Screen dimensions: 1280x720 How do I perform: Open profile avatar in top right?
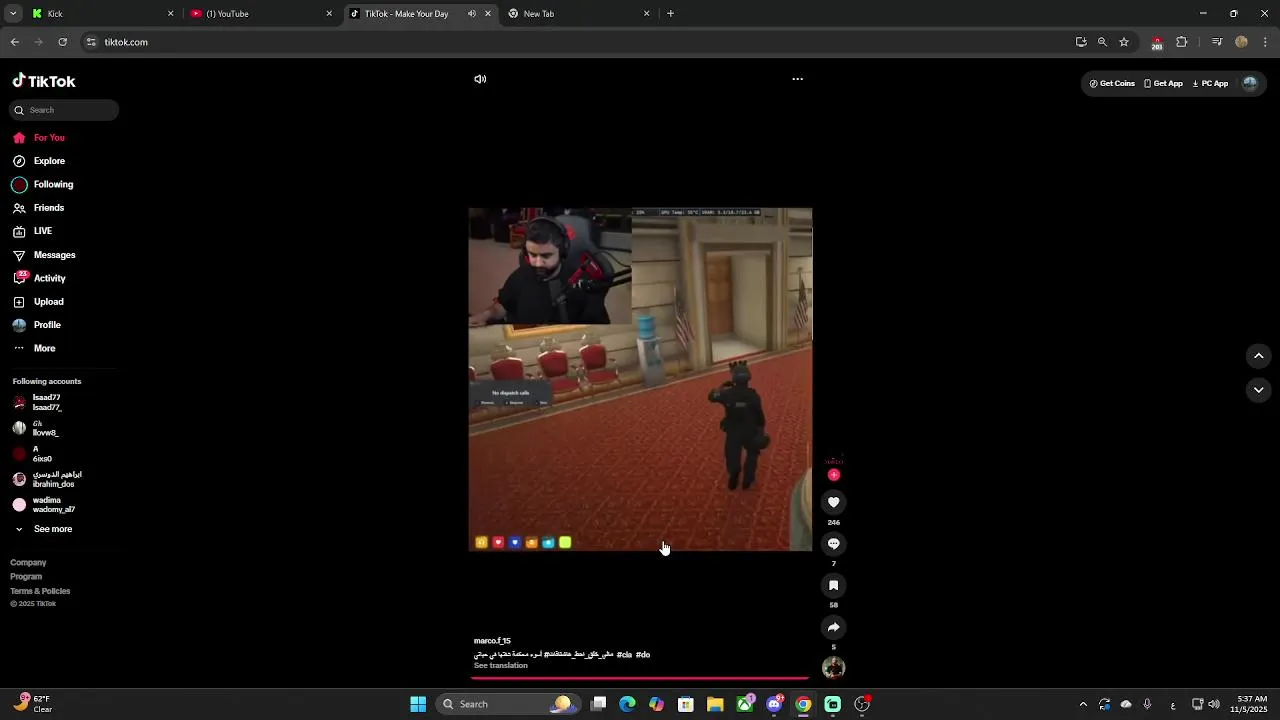(1249, 84)
